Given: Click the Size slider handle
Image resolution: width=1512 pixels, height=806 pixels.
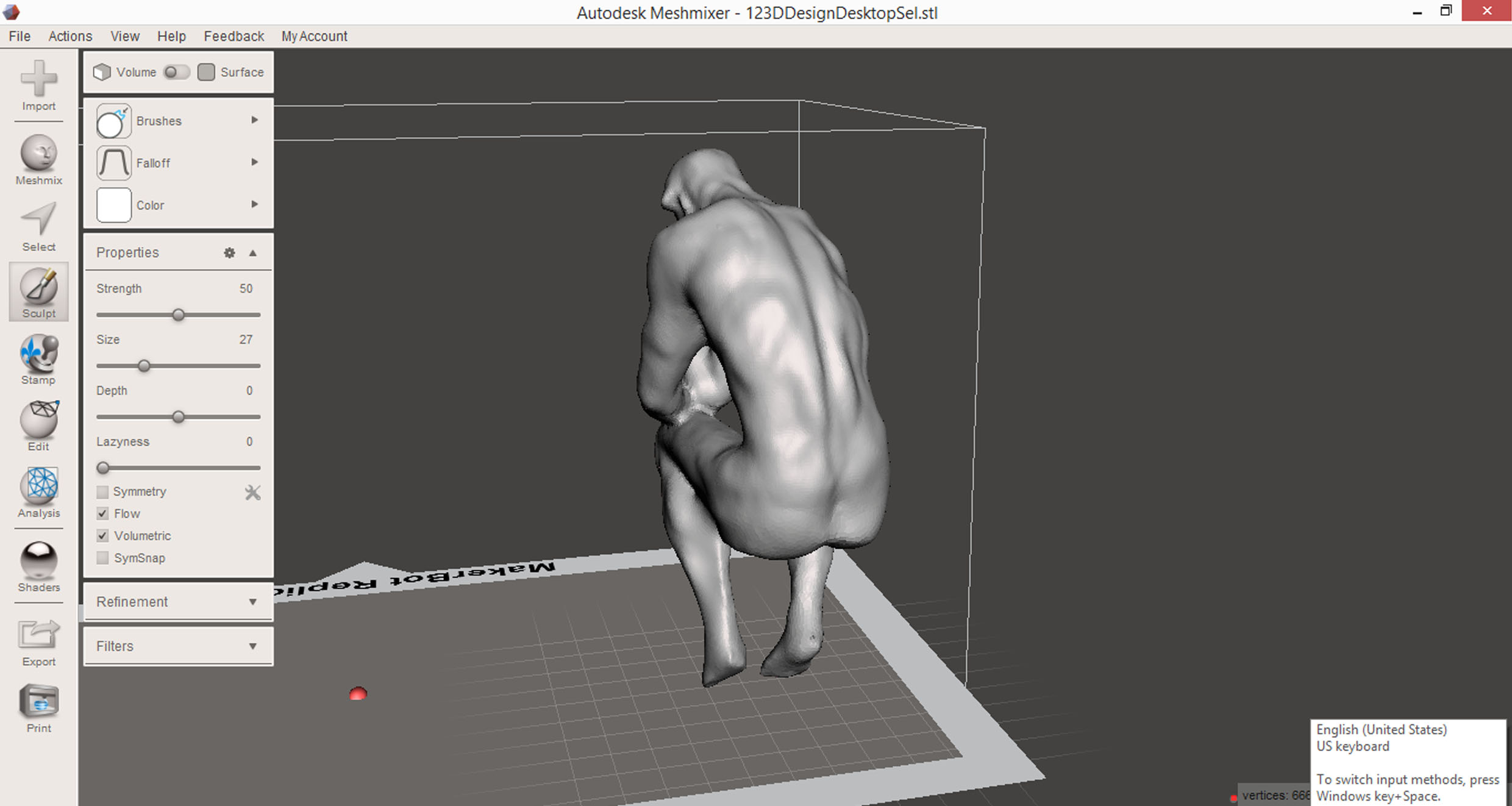Looking at the screenshot, I should (x=144, y=366).
